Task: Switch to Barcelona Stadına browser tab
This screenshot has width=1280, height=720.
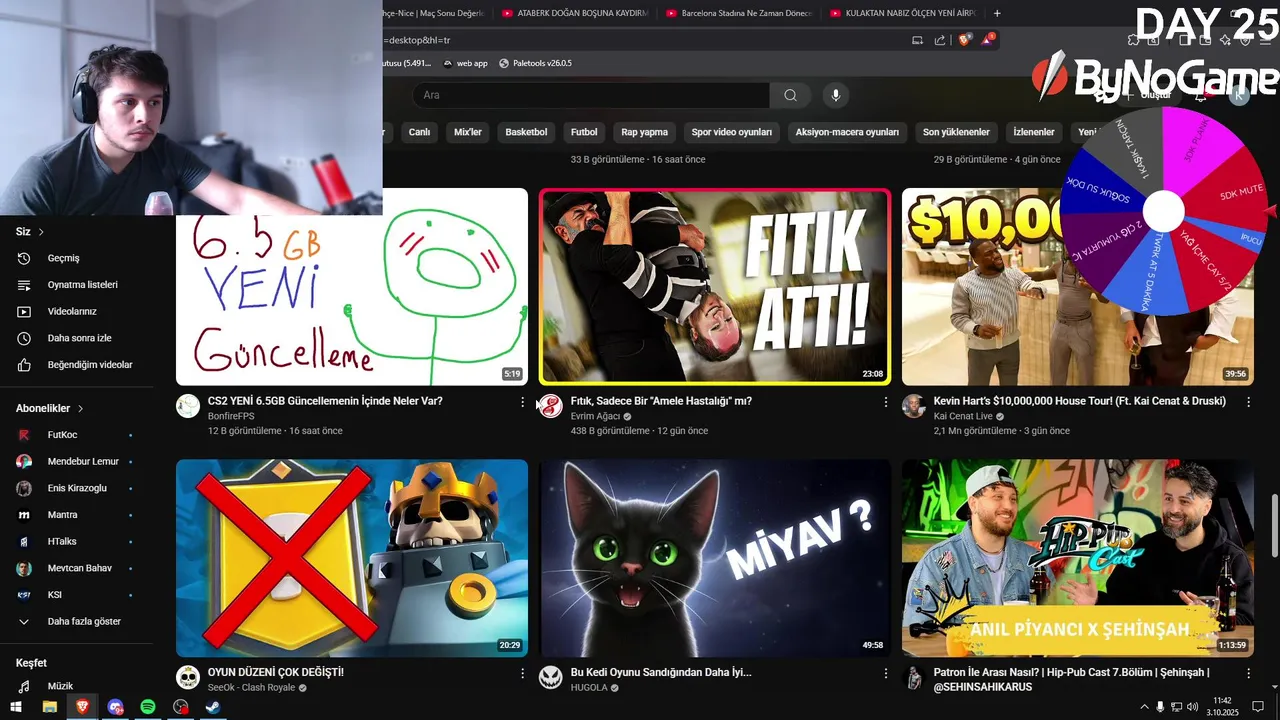Action: (x=740, y=13)
